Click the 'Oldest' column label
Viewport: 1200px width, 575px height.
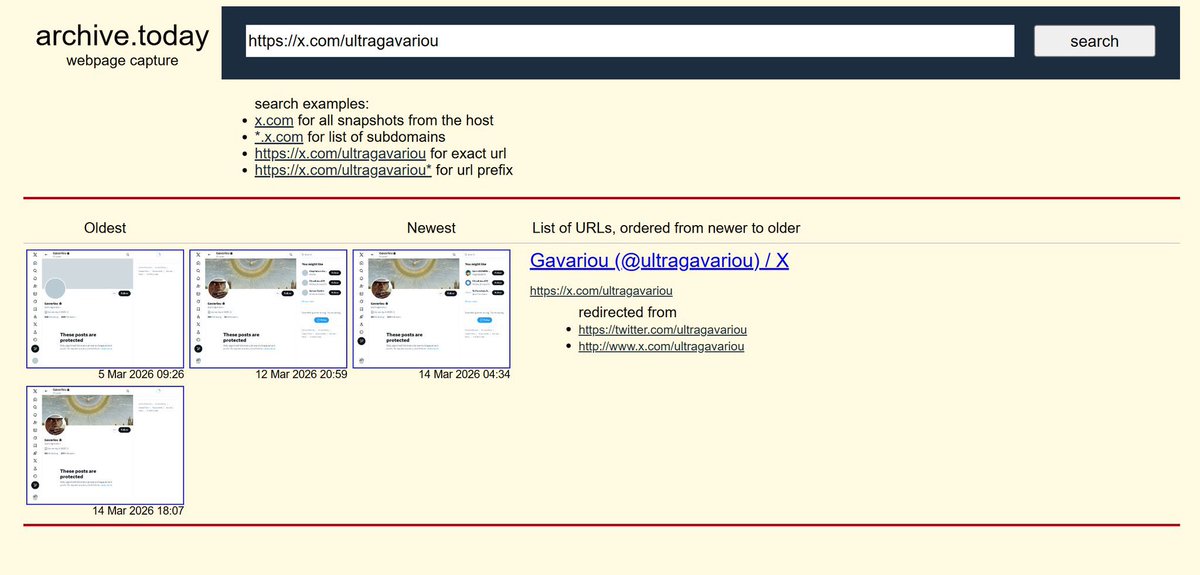coord(105,228)
